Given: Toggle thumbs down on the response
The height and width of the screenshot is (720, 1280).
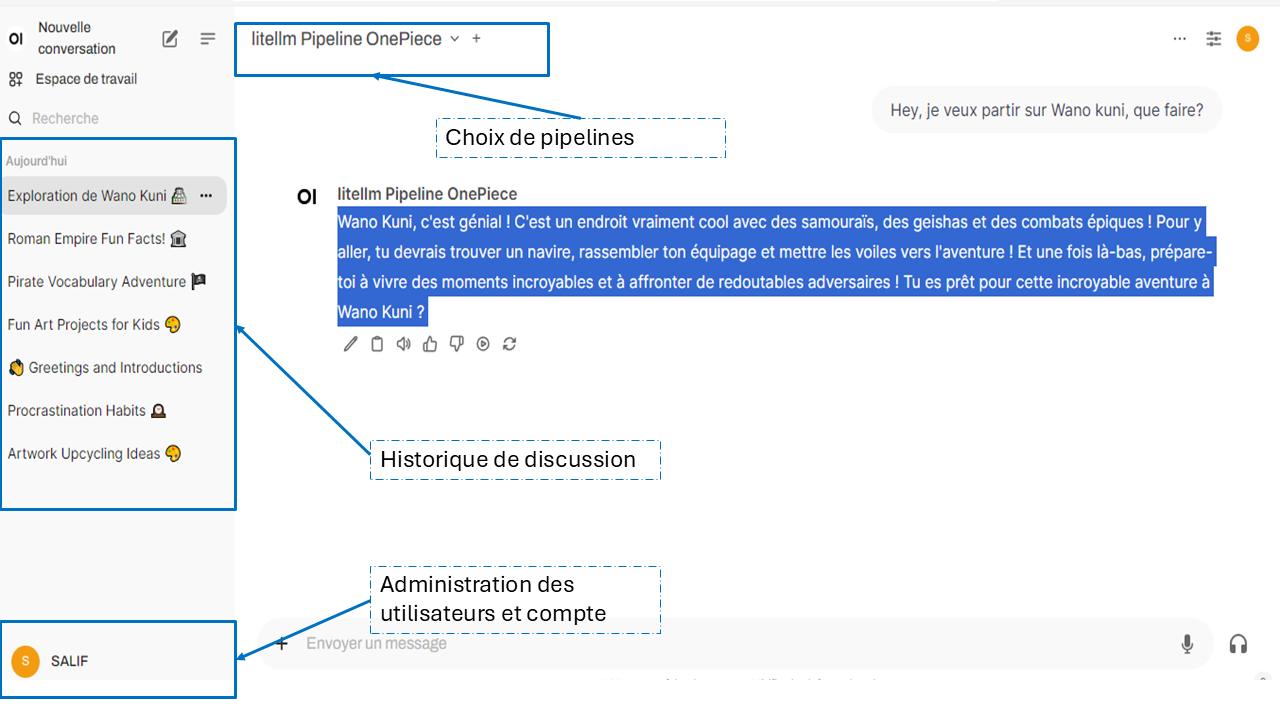Looking at the screenshot, I should coord(457,344).
